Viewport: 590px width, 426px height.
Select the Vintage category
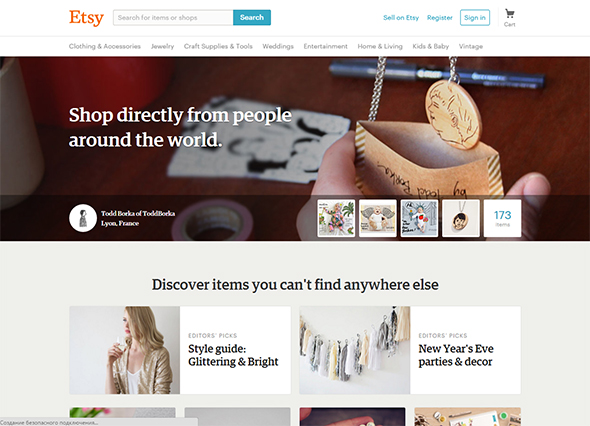coord(471,46)
